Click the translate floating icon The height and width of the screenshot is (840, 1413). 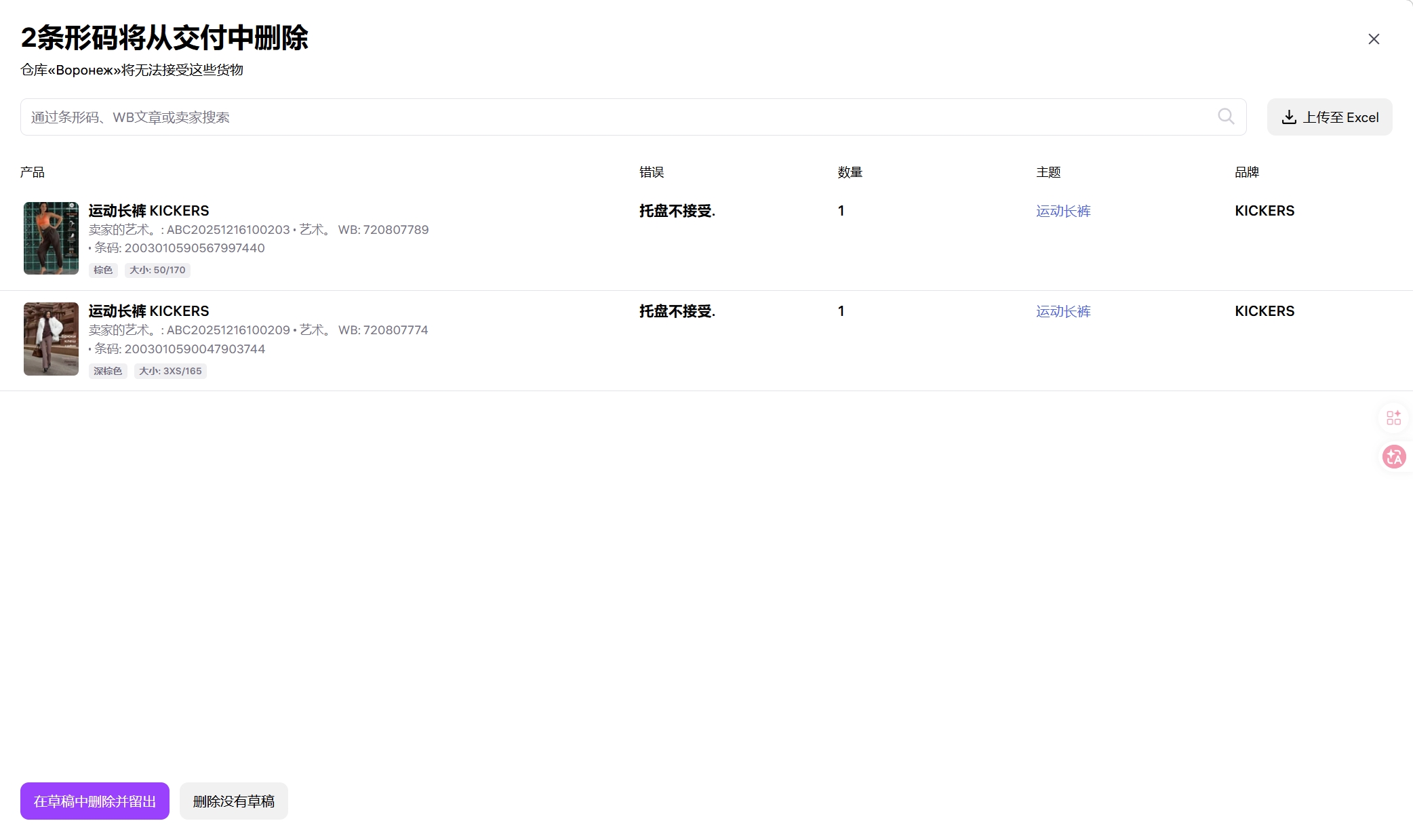tap(1393, 457)
